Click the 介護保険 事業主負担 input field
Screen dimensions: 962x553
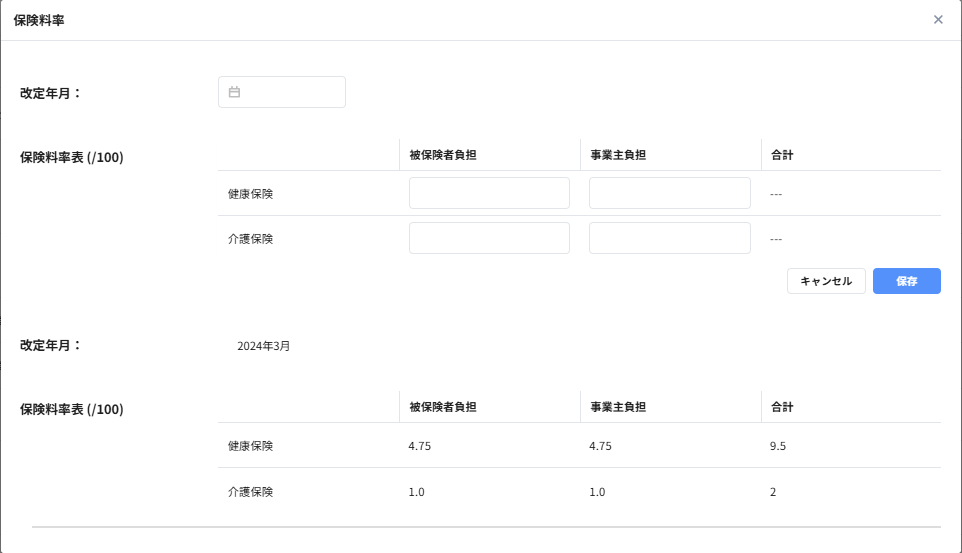pyautogui.click(x=669, y=238)
